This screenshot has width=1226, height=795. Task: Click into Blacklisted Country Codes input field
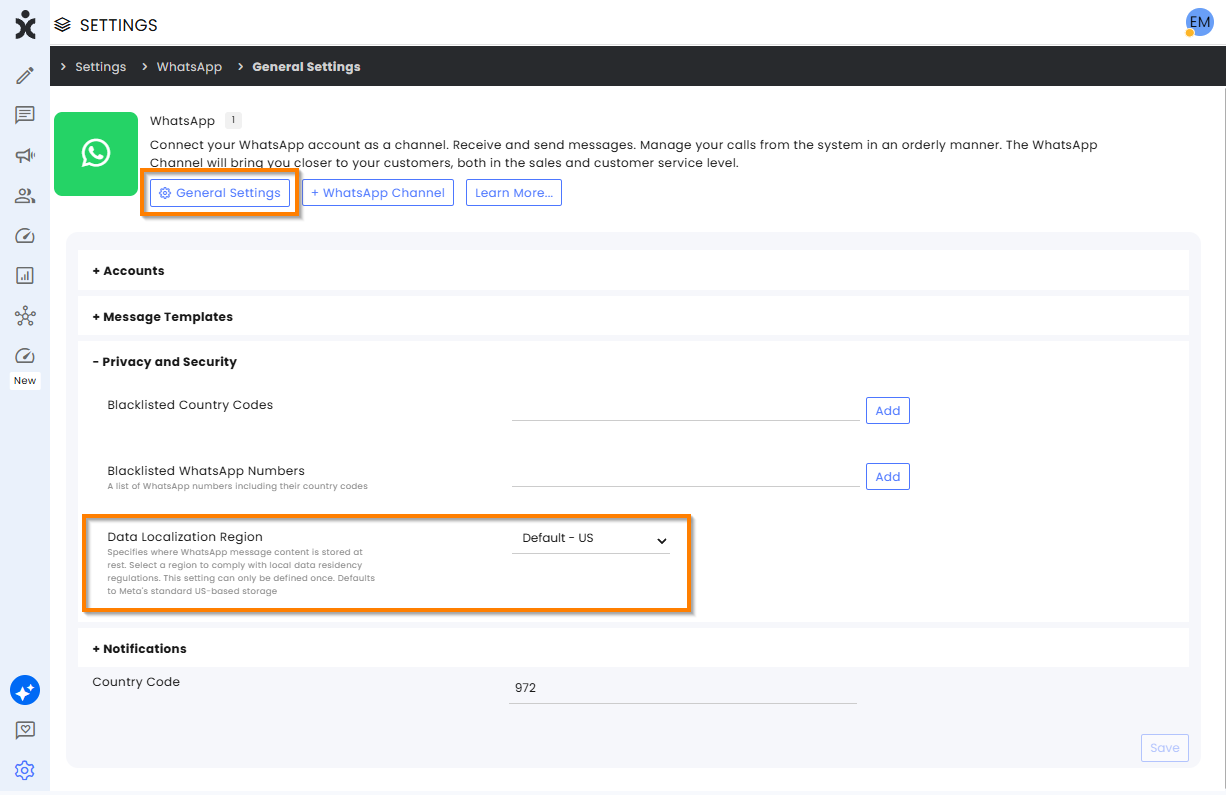(685, 410)
